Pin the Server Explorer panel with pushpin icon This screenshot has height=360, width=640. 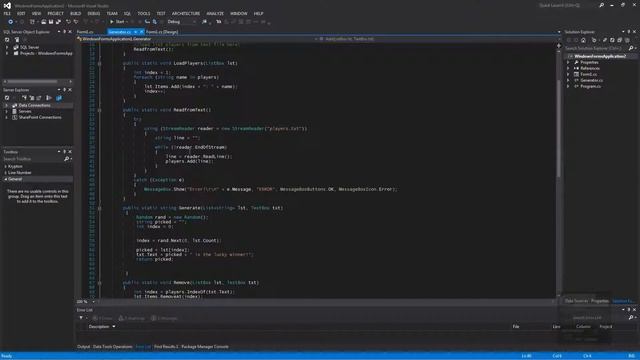click(64, 90)
